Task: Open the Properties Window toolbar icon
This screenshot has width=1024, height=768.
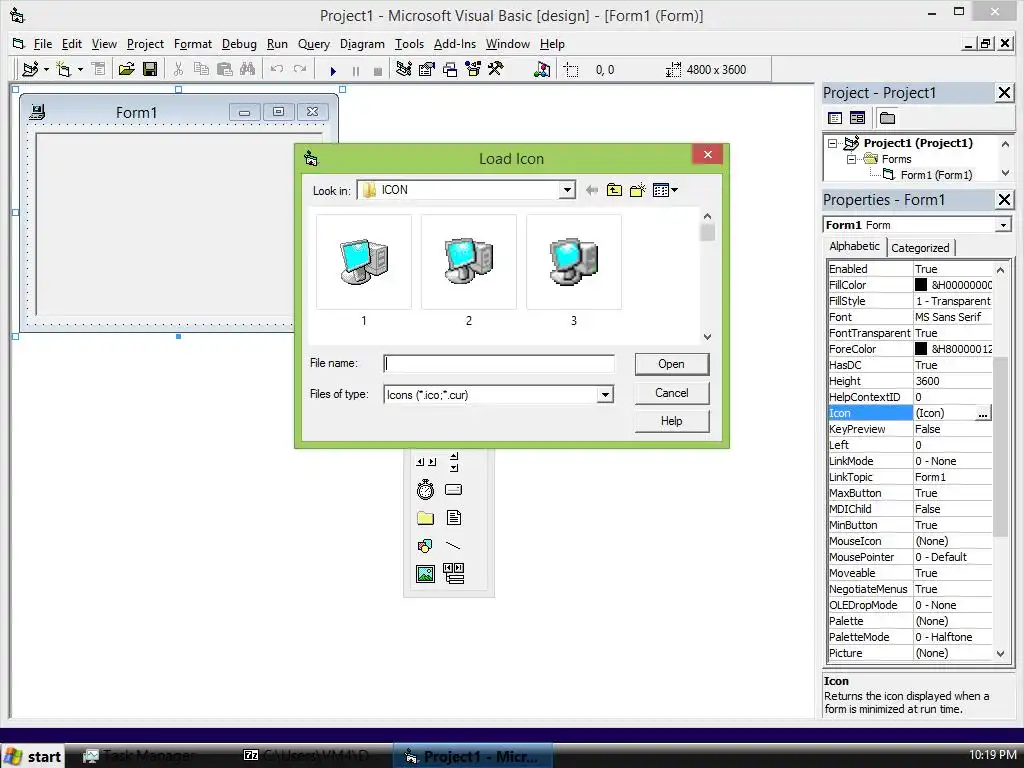Action: [426, 69]
